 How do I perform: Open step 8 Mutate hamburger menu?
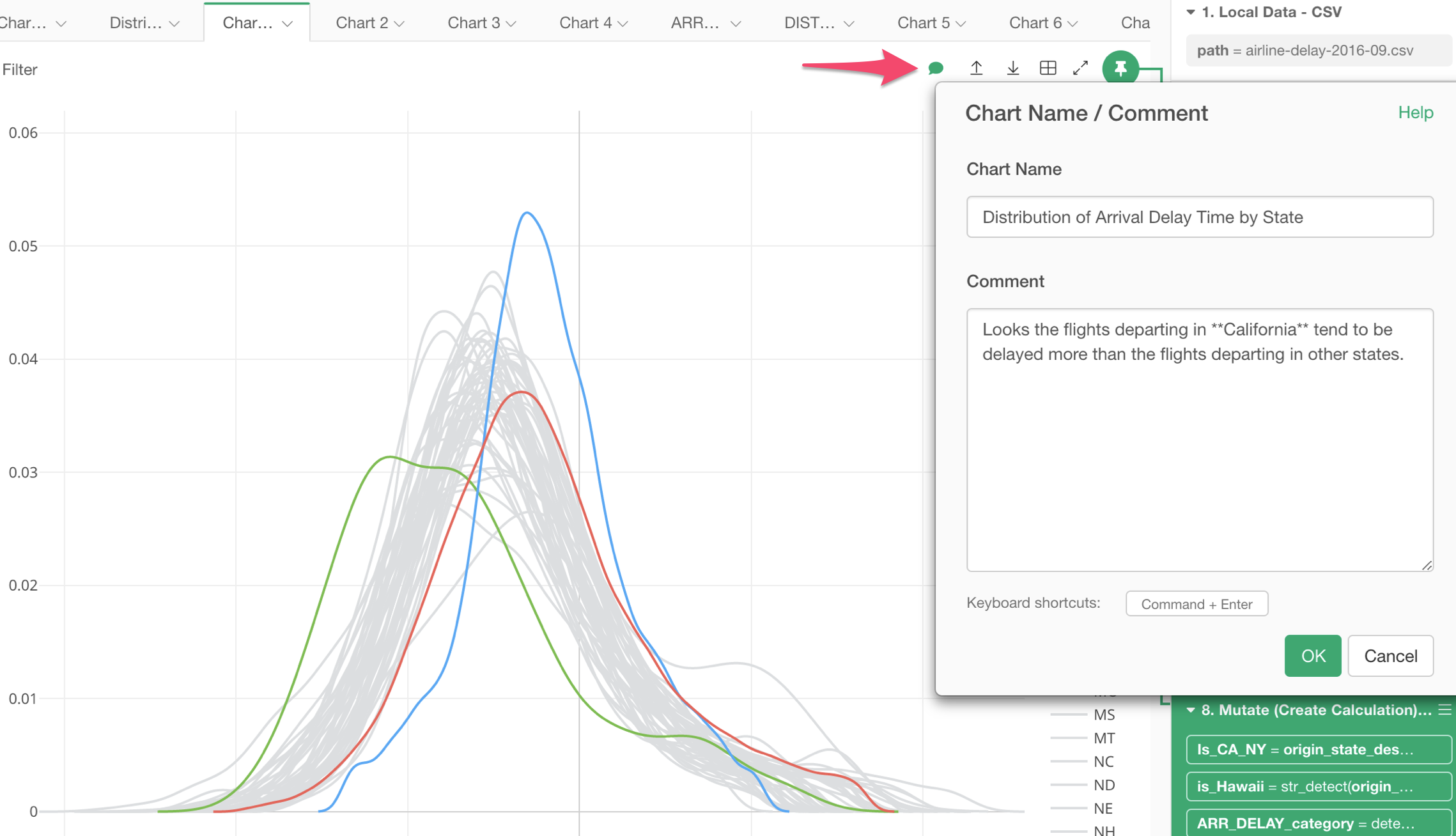click(x=1444, y=710)
